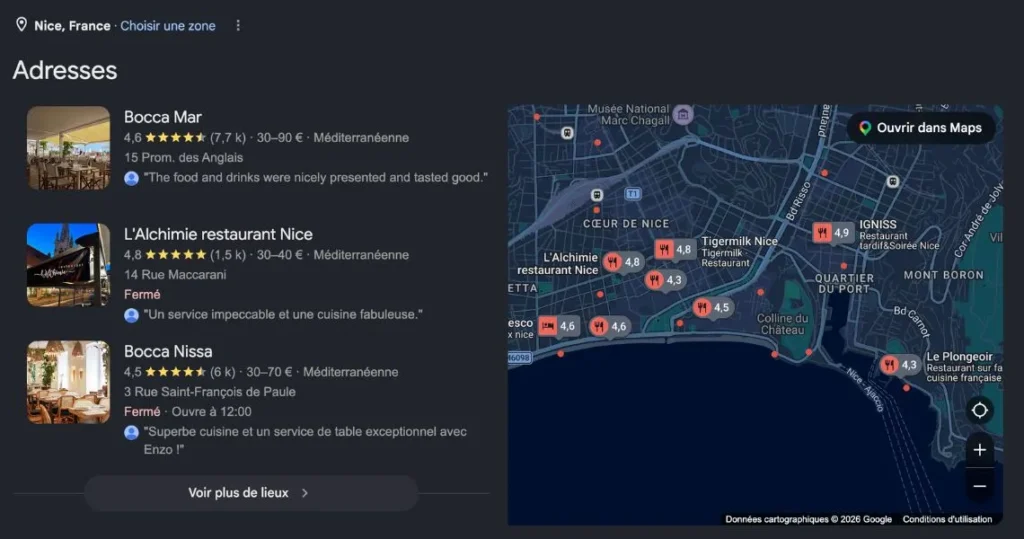
Task: Select the 4,6 restaurant fork marker near the shore
Action: tap(609, 327)
